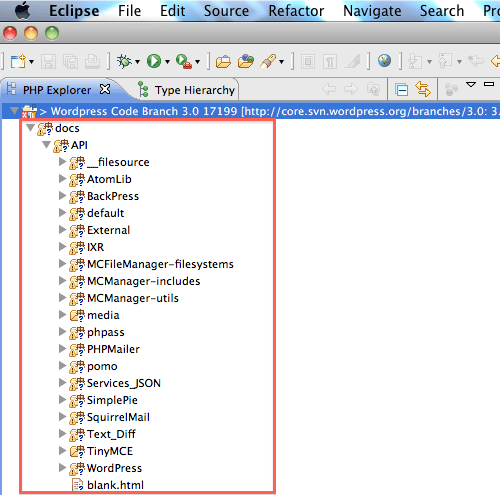Click the Next Annotation icon
This screenshot has height=495, width=500.
tap(415, 61)
